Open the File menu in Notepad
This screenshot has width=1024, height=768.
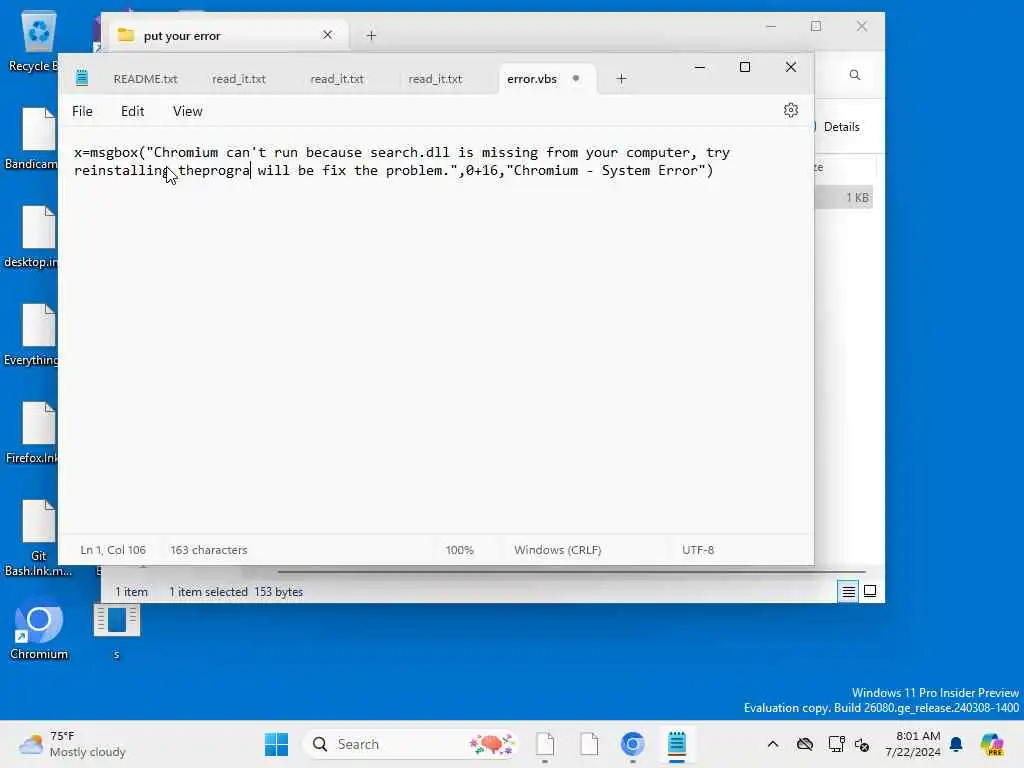pyautogui.click(x=82, y=111)
